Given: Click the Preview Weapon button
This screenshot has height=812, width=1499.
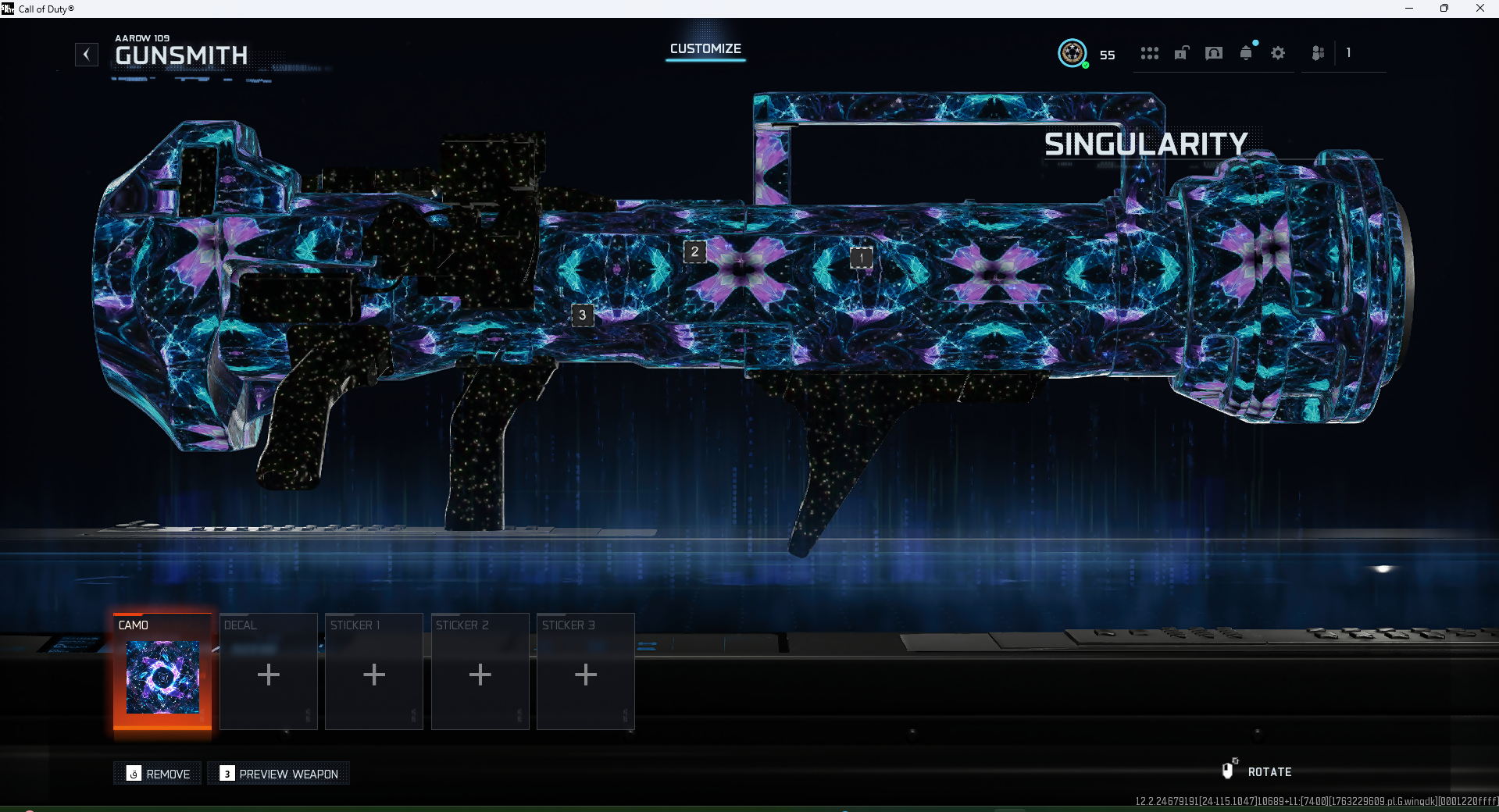Looking at the screenshot, I should 280,774.
